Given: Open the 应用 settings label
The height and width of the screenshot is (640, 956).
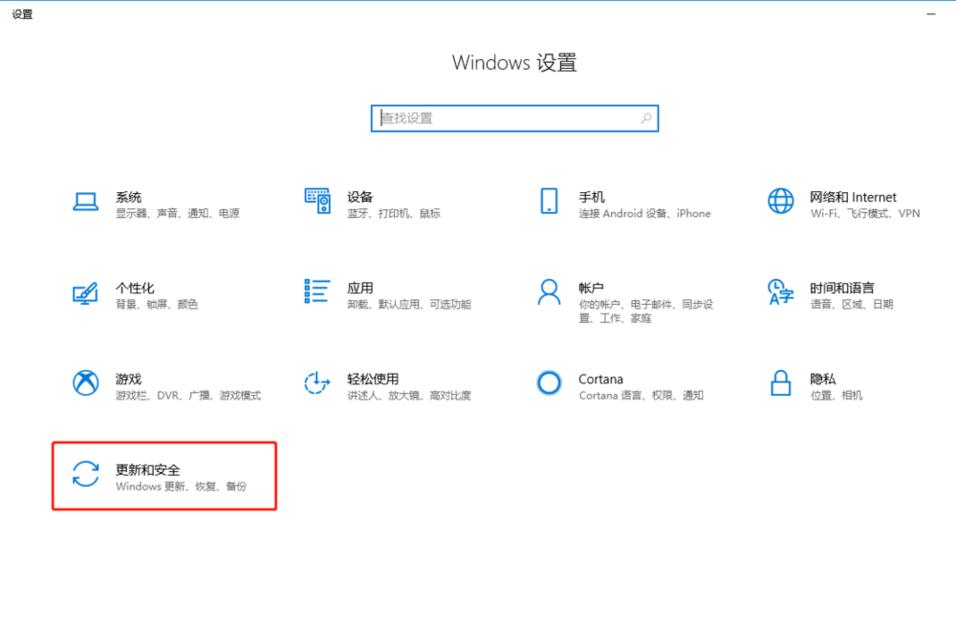Looking at the screenshot, I should pos(360,288).
